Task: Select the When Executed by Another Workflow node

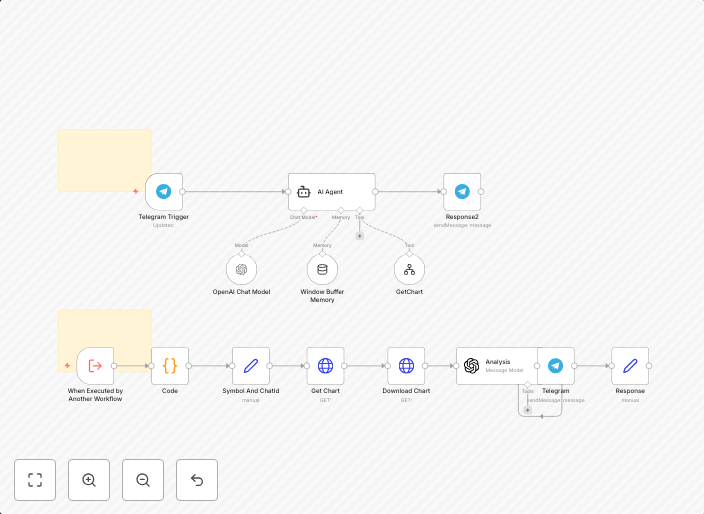Action: tap(96, 366)
